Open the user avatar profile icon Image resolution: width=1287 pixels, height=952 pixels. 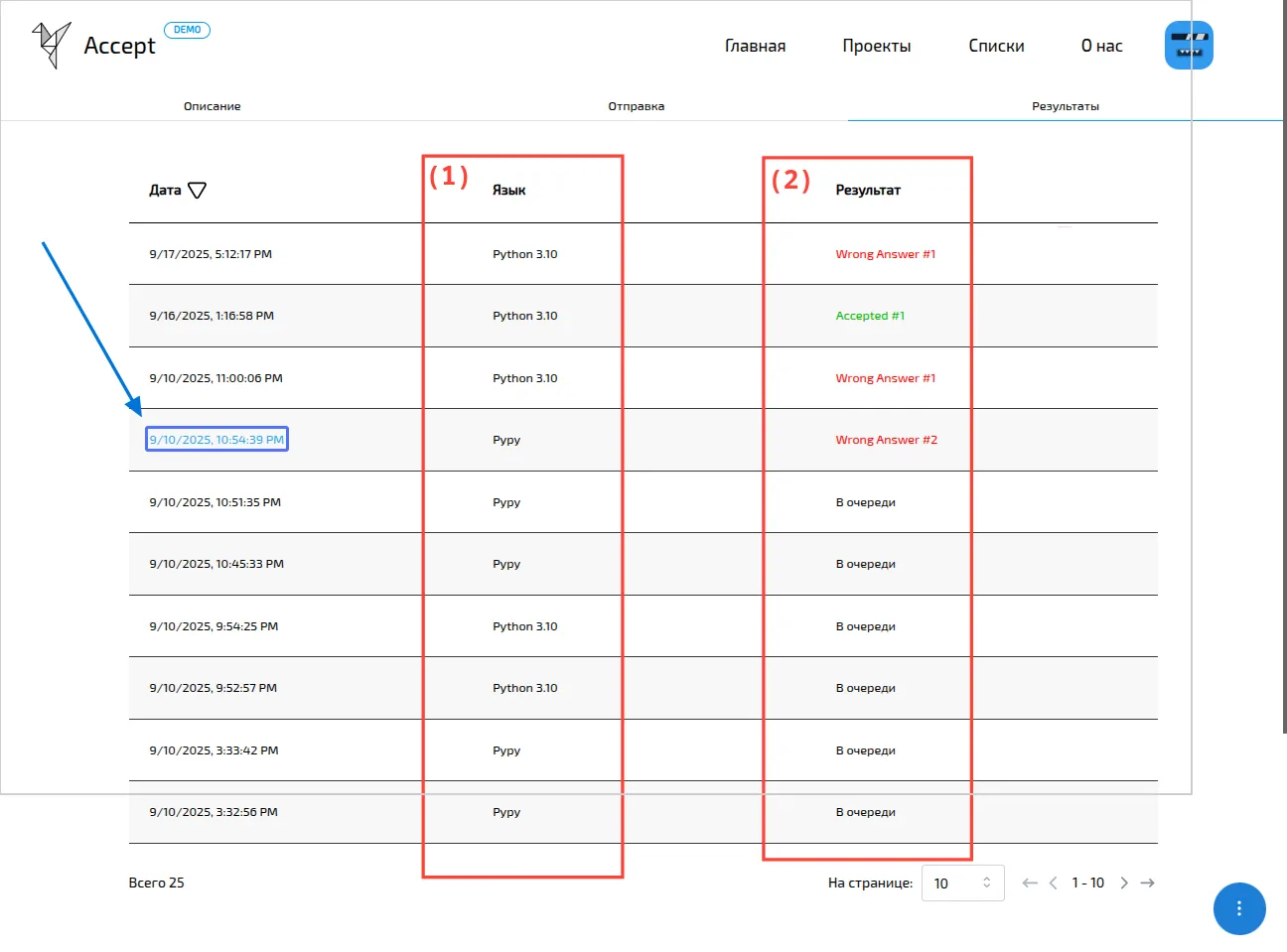1189,46
